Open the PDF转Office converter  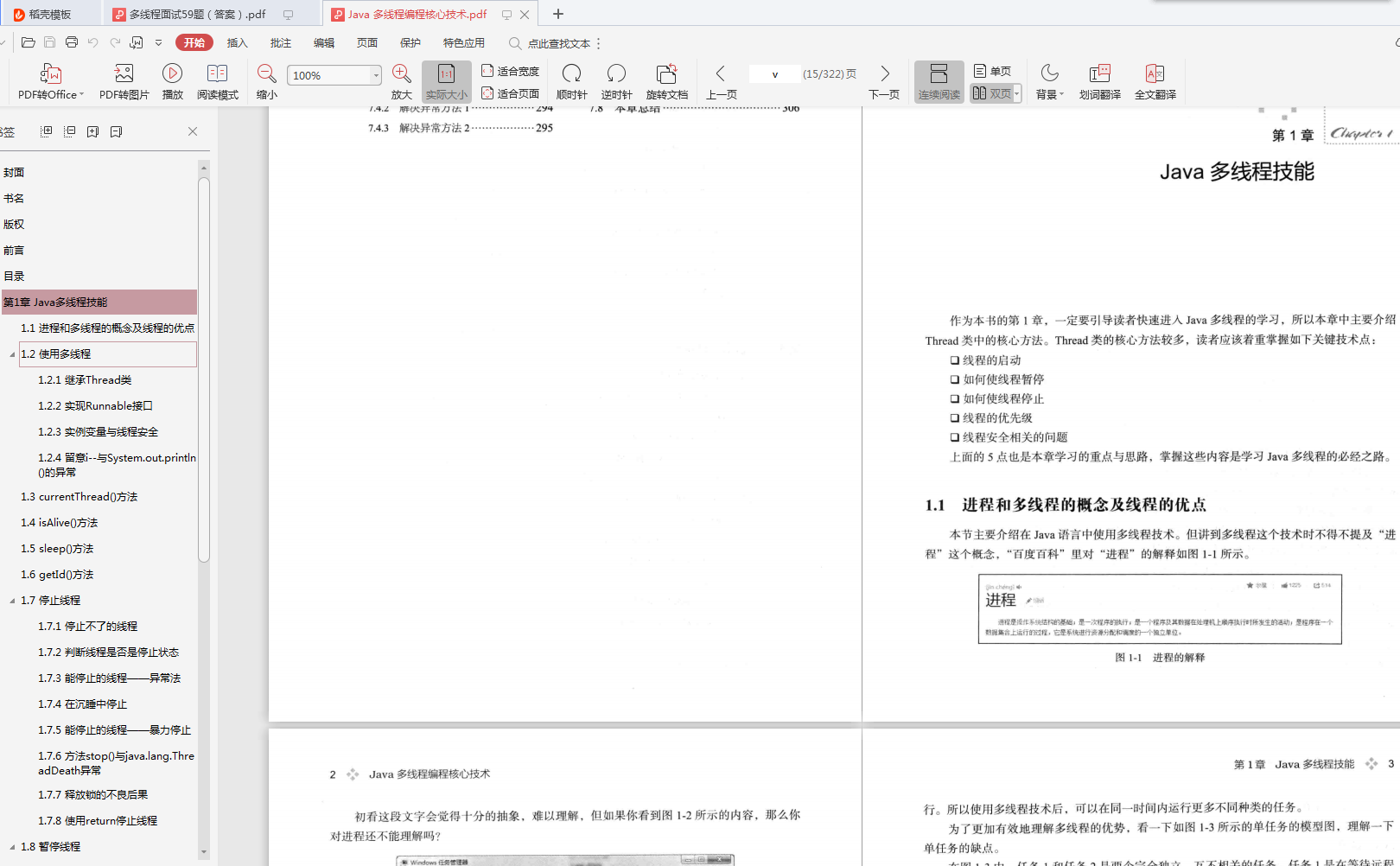click(50, 82)
